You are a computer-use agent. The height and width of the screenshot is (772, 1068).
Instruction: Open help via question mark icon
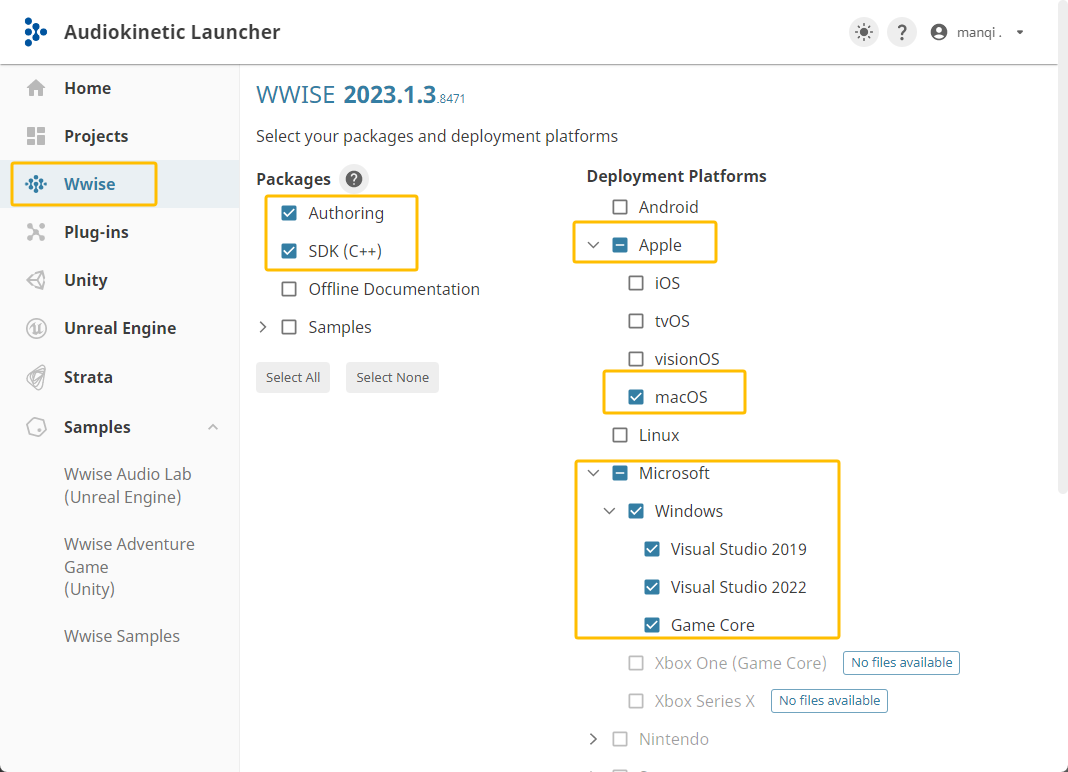point(901,32)
